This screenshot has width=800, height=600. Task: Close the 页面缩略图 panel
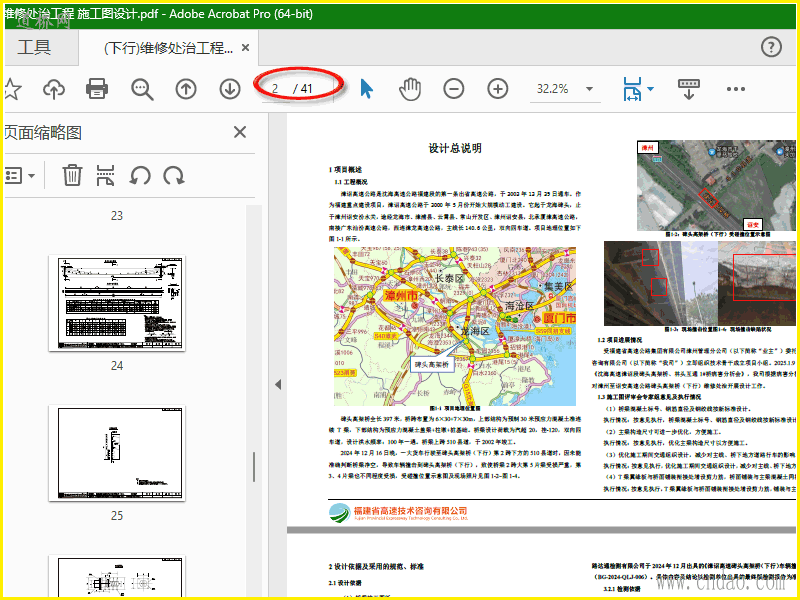(x=240, y=132)
